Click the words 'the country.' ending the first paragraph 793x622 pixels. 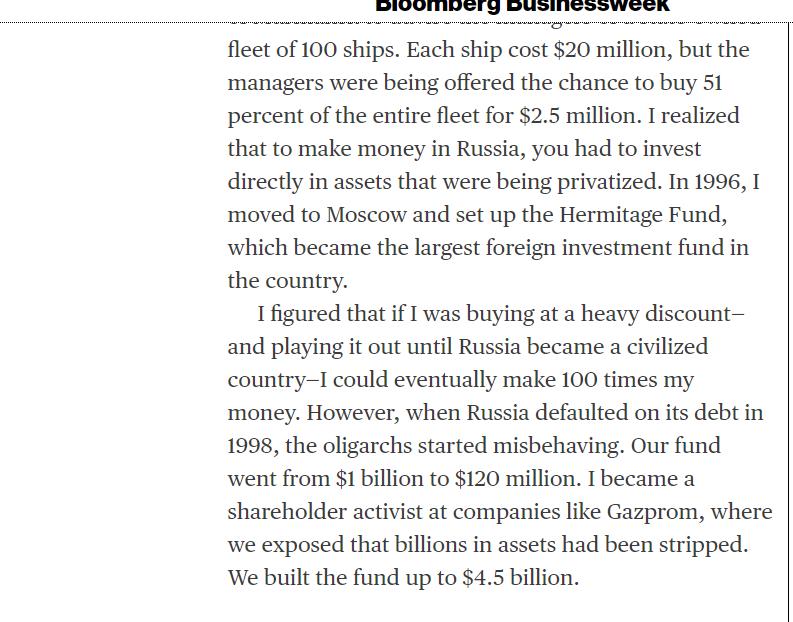[287, 281]
